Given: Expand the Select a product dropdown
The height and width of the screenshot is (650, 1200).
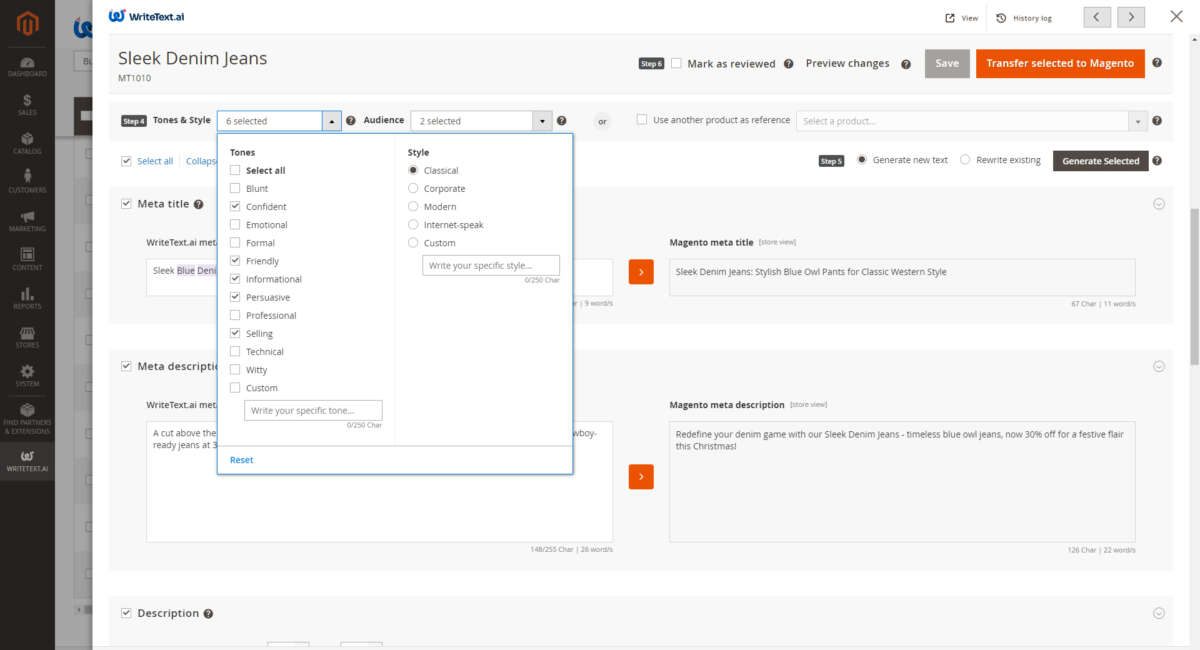Looking at the screenshot, I should [1137, 121].
